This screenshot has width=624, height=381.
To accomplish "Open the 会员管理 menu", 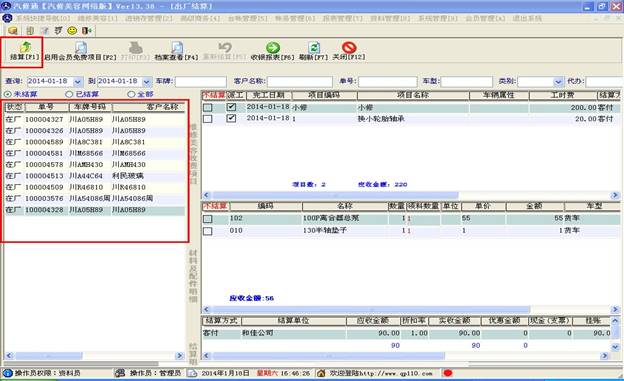I will point(485,18).
